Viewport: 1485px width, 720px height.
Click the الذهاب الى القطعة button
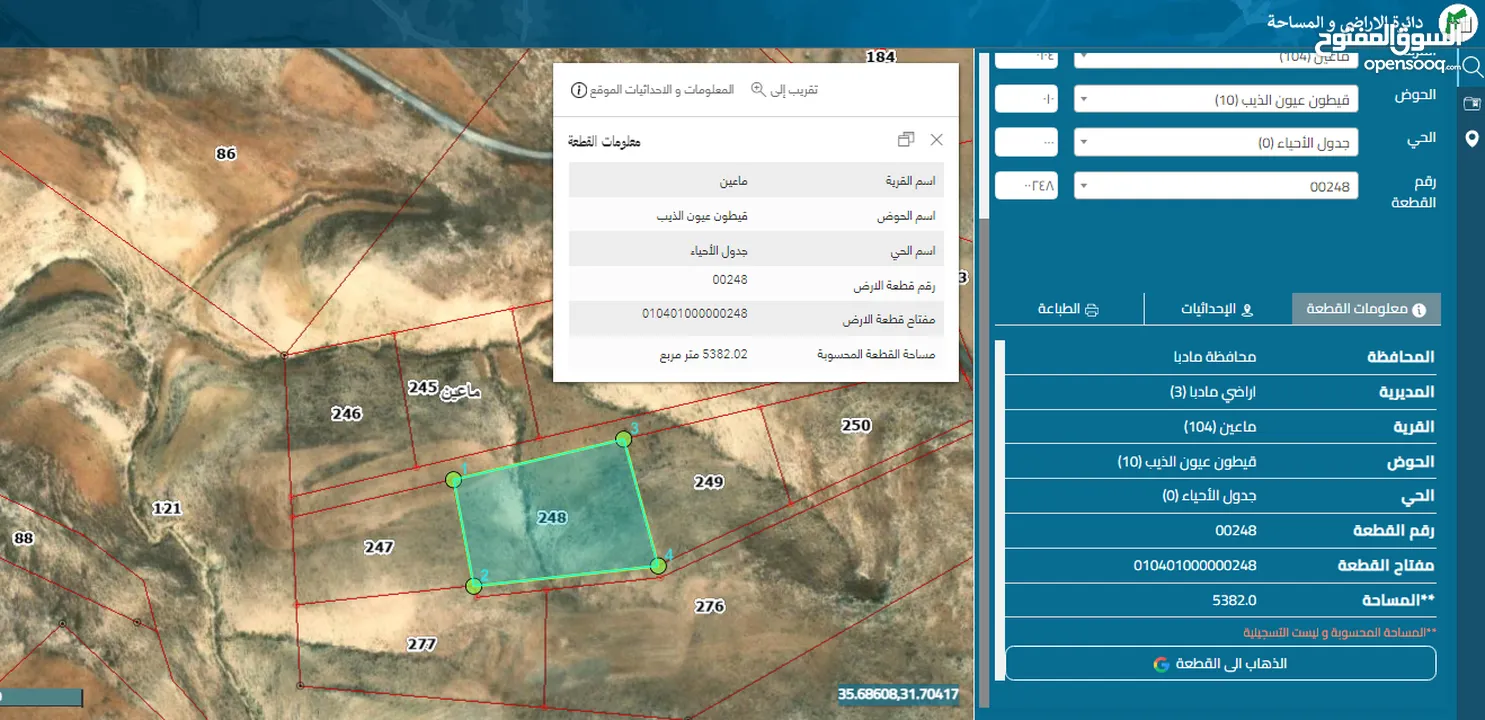pyautogui.click(x=1220, y=664)
